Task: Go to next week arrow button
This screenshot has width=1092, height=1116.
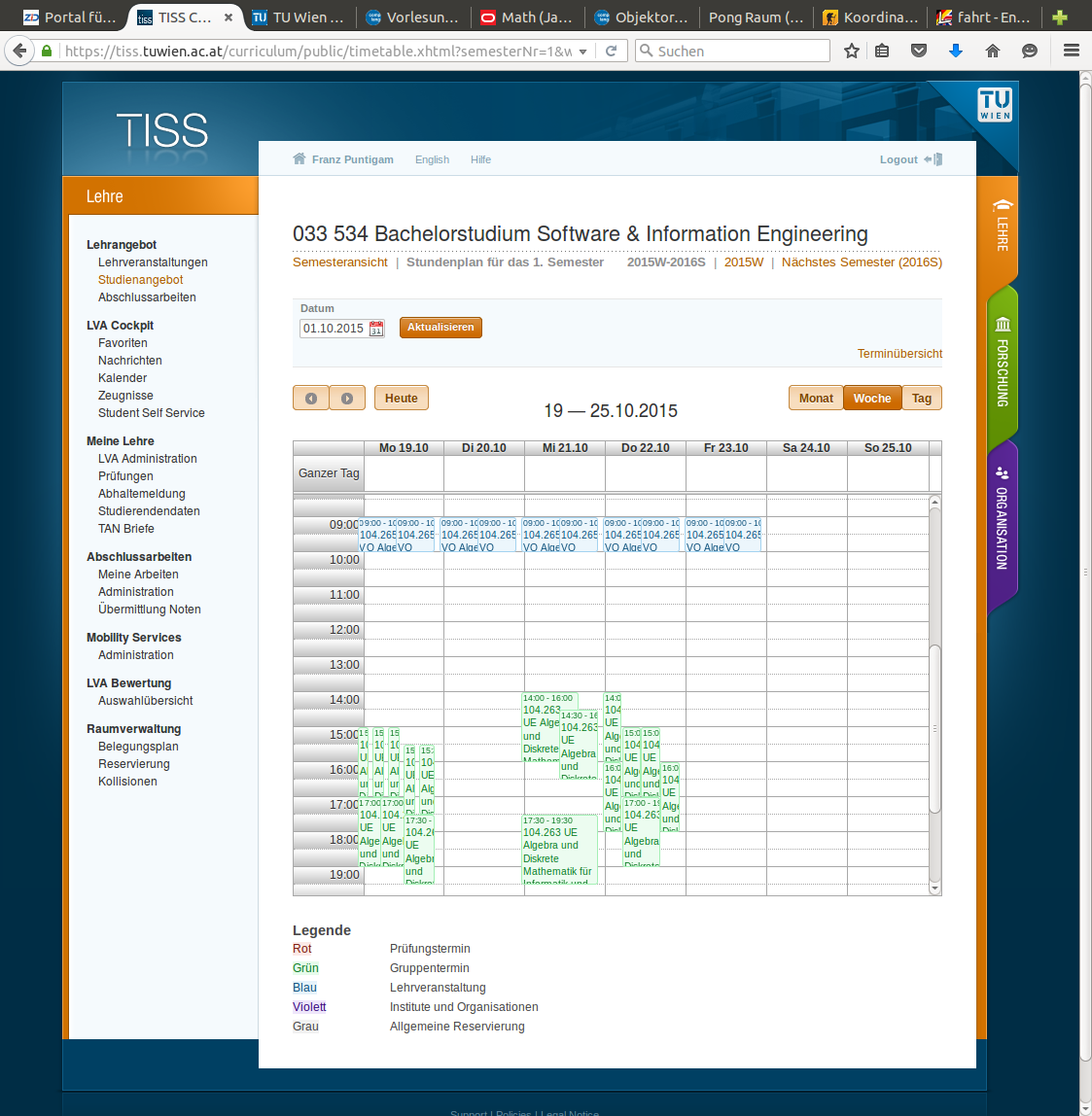Action: pos(347,399)
